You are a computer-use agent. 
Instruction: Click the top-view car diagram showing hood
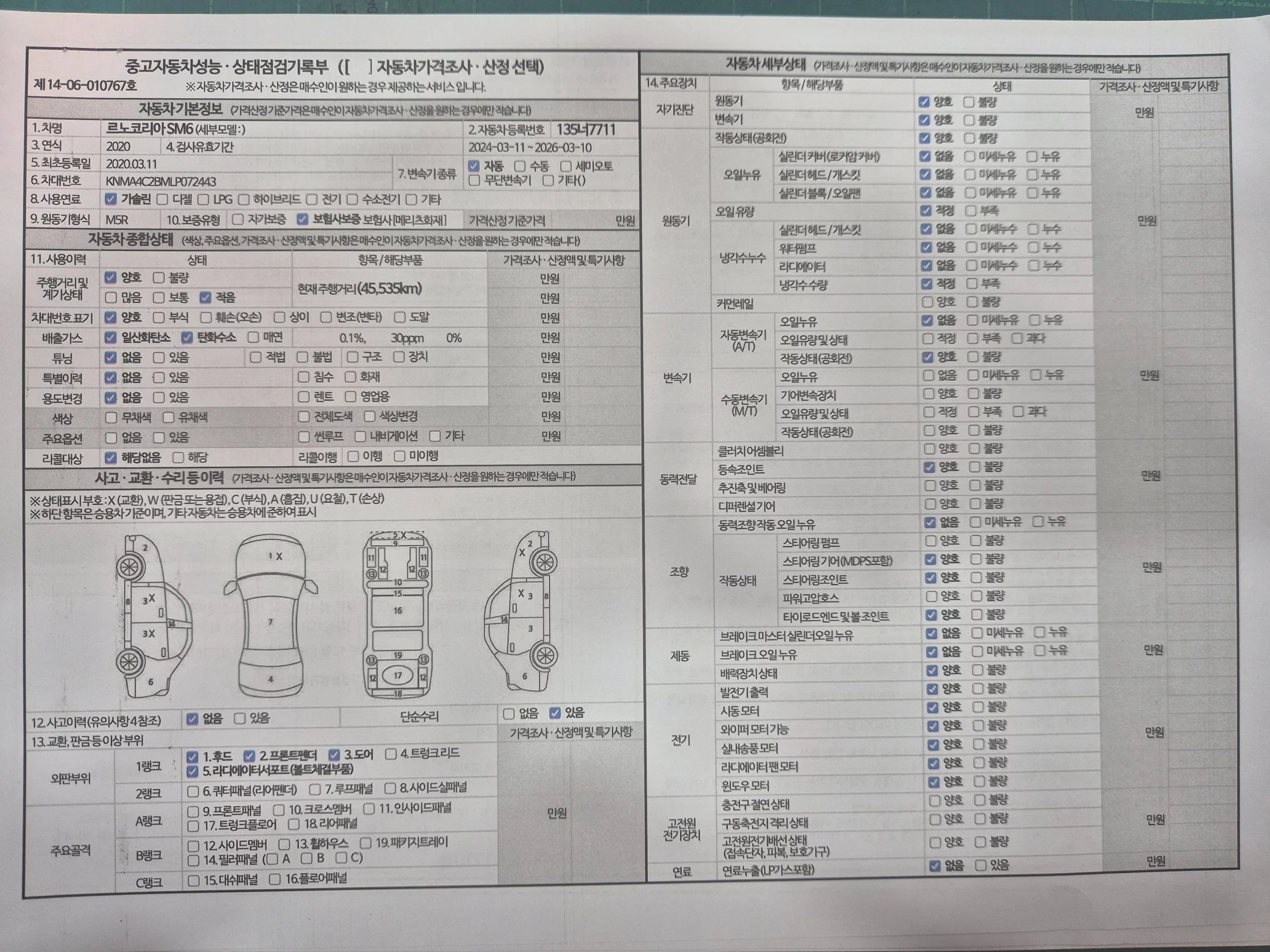coord(270,616)
